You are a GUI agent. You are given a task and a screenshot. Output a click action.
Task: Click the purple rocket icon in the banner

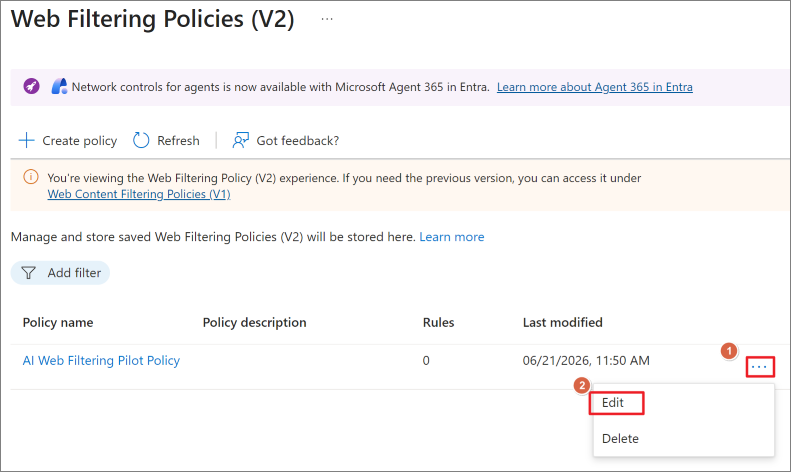click(31, 86)
